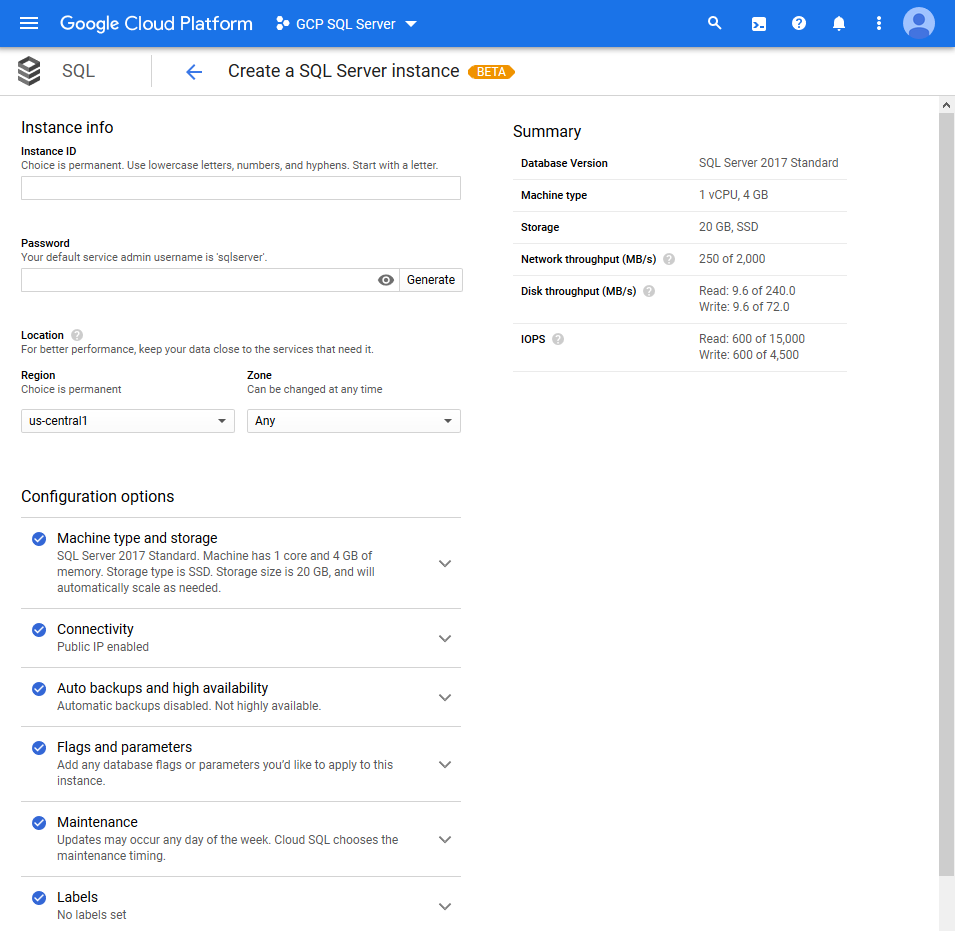955x931 pixels.
Task: Open the GCP SQL Server project selector
Action: tap(346, 24)
